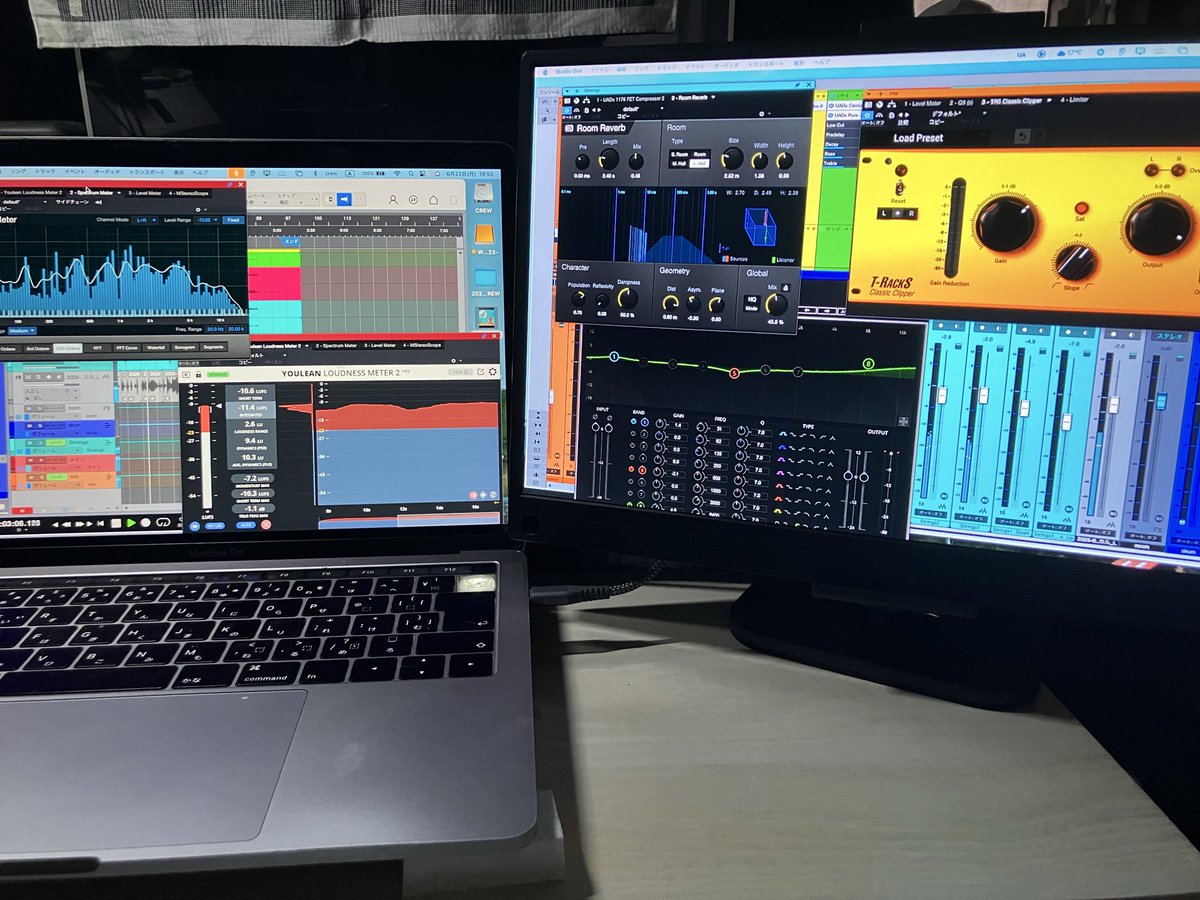Click the EQ fullscreen expand icon
This screenshot has height=900, width=1200.
[903, 421]
